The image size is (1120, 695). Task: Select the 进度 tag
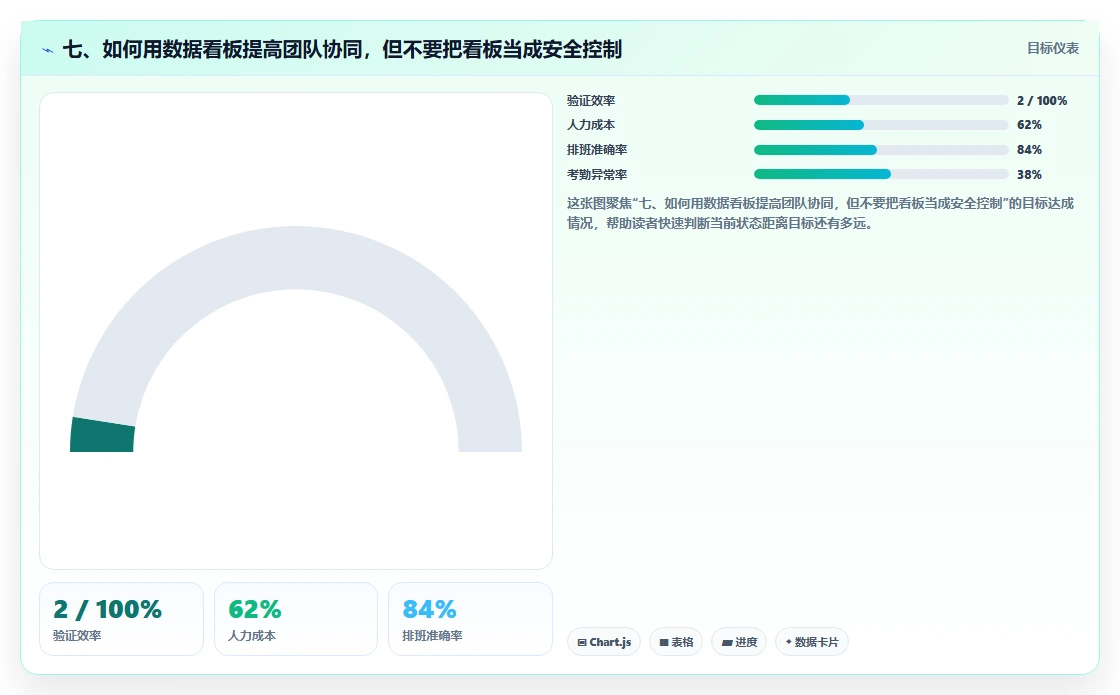tap(739, 641)
